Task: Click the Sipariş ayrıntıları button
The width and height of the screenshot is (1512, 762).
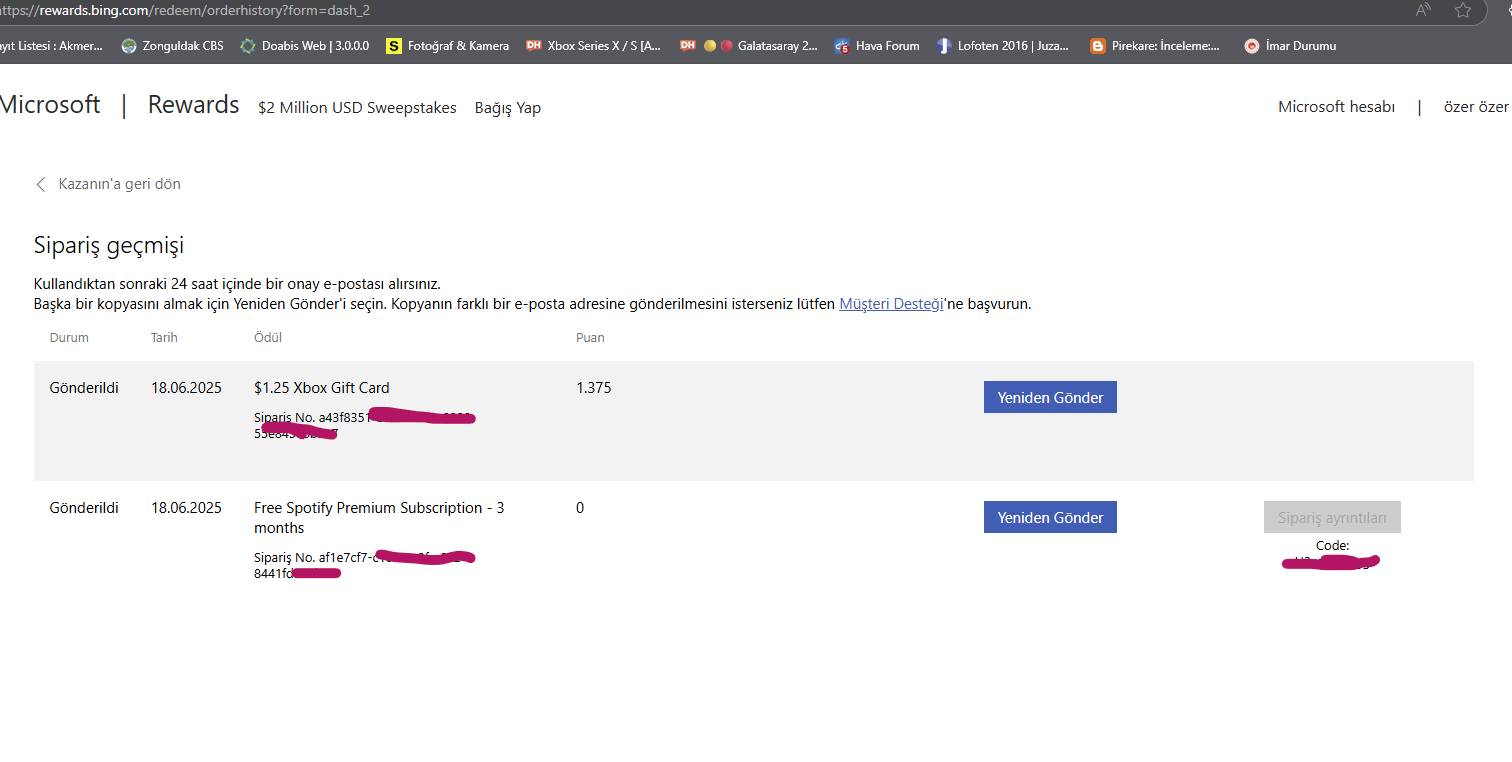Action: (1332, 517)
